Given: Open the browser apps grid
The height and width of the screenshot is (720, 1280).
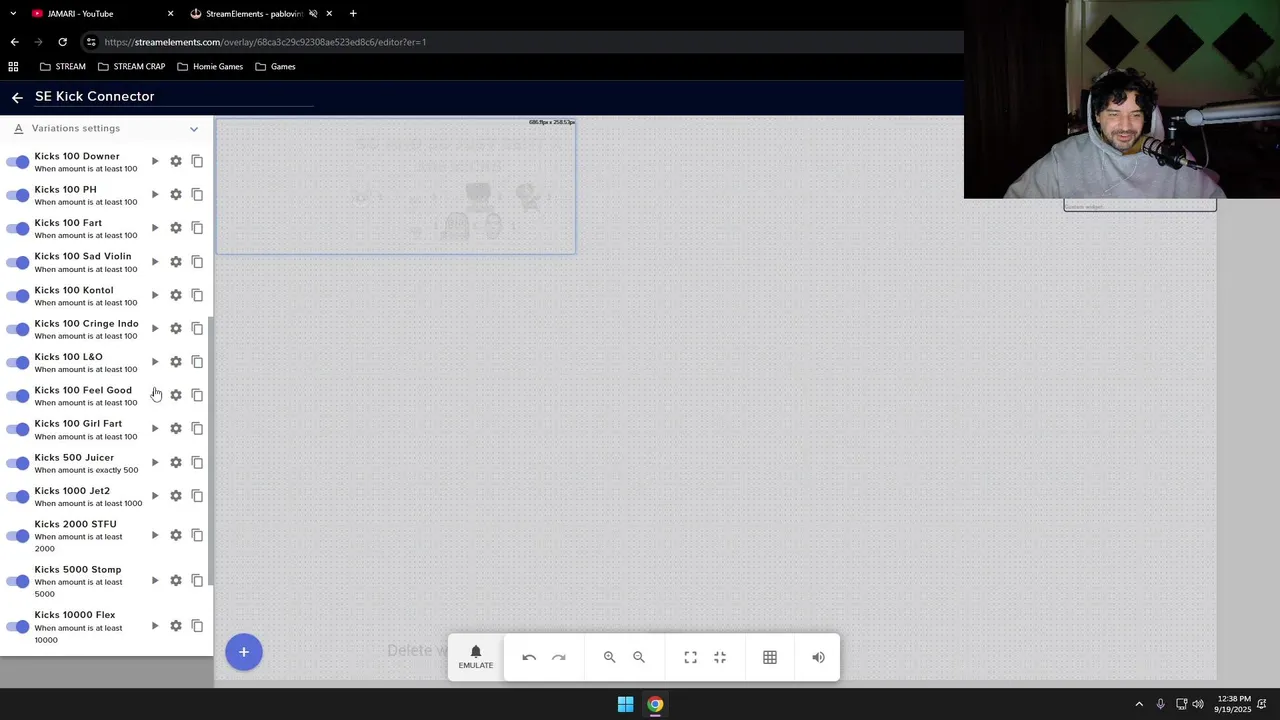Looking at the screenshot, I should [x=13, y=66].
